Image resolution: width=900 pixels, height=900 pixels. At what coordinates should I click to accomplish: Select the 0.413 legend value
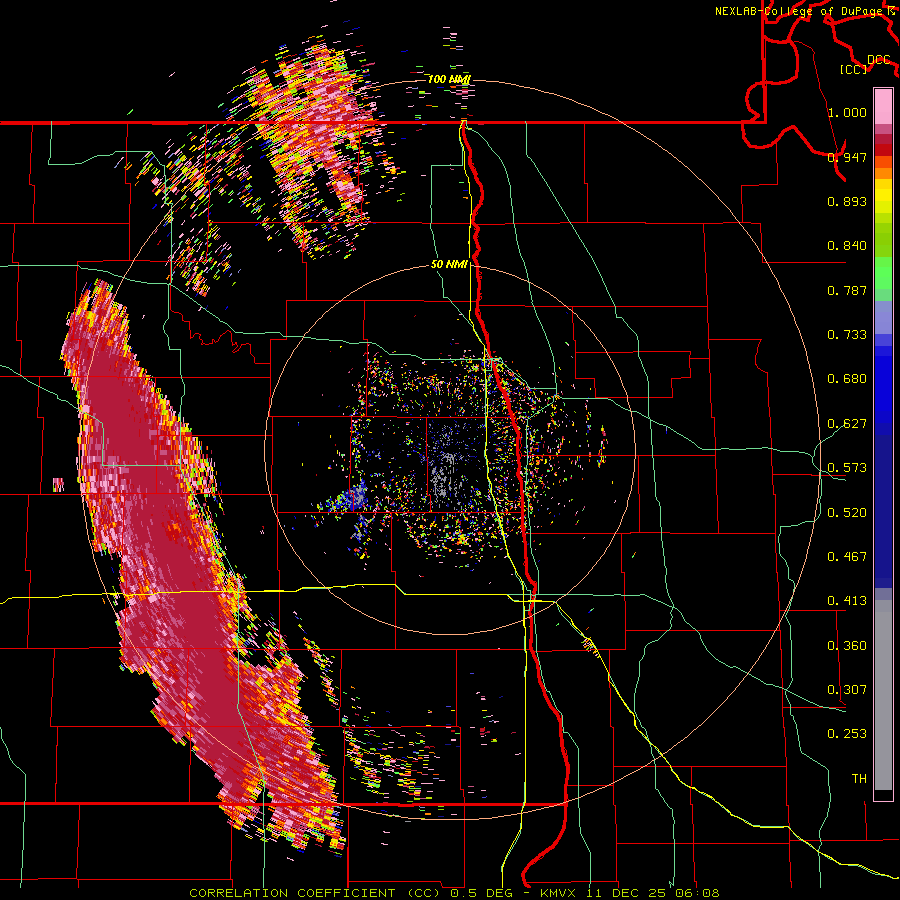(x=847, y=600)
